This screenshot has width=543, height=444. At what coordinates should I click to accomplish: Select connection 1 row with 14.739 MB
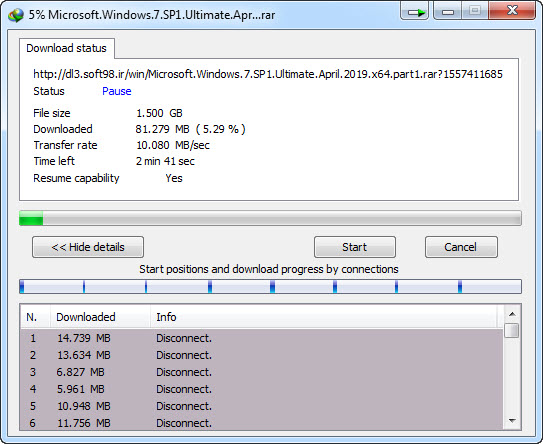coord(261,338)
